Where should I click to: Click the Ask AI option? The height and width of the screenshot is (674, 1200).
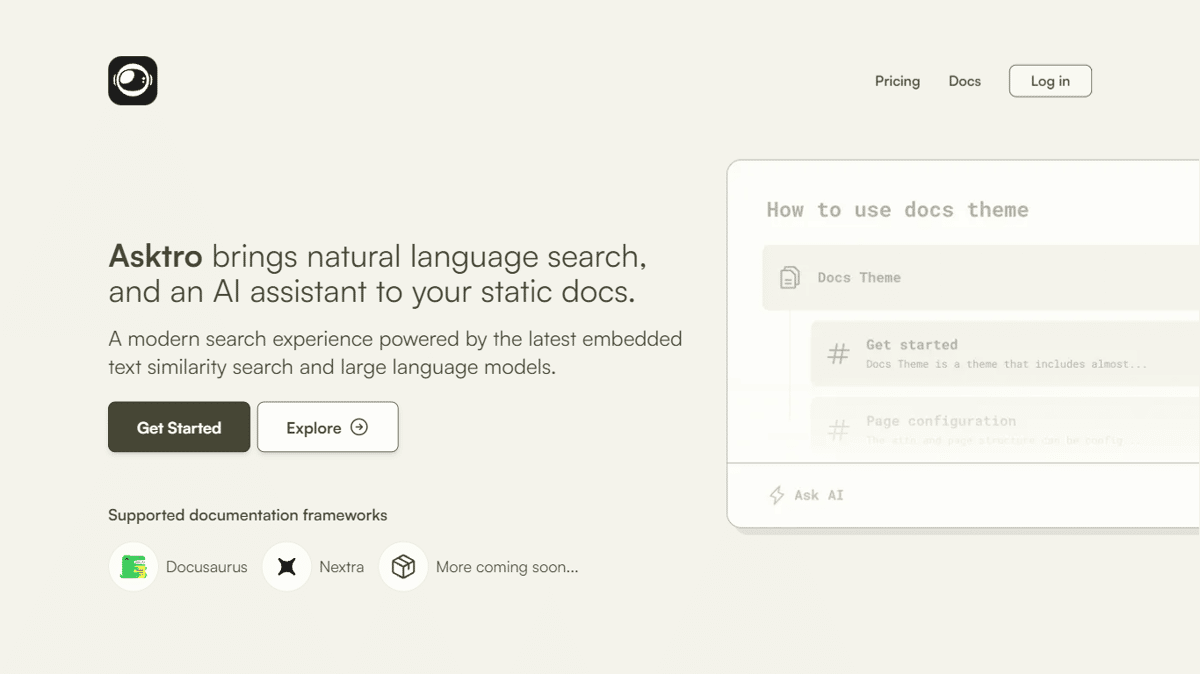964,495
